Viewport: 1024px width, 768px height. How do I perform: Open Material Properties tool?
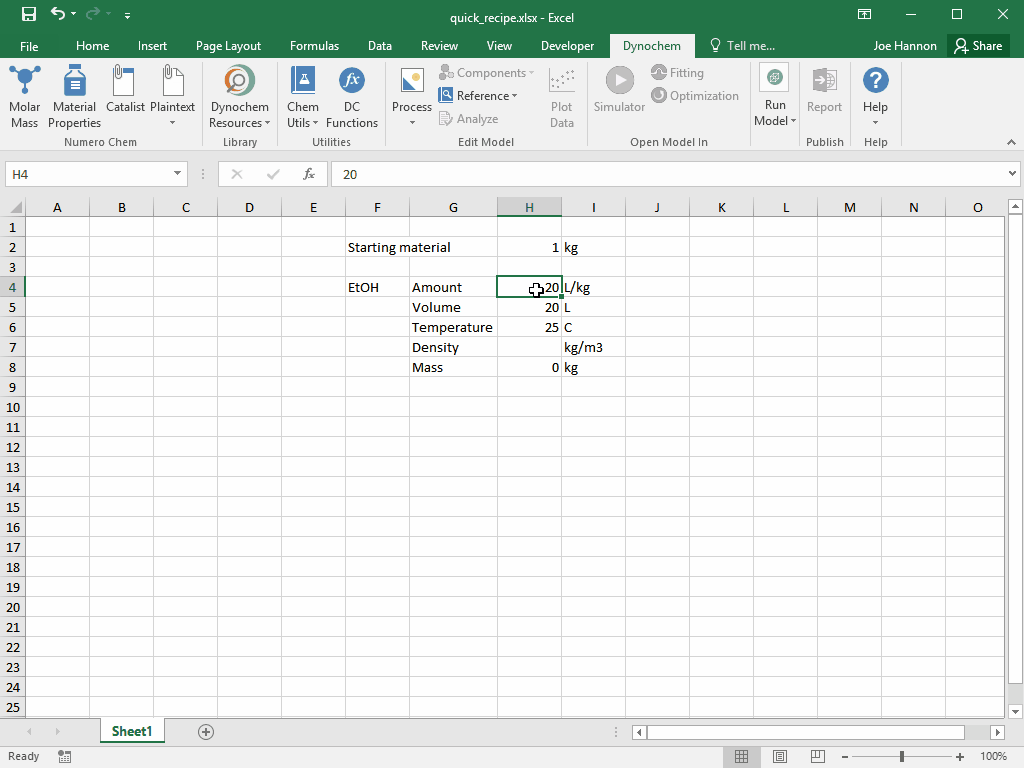tap(74, 97)
